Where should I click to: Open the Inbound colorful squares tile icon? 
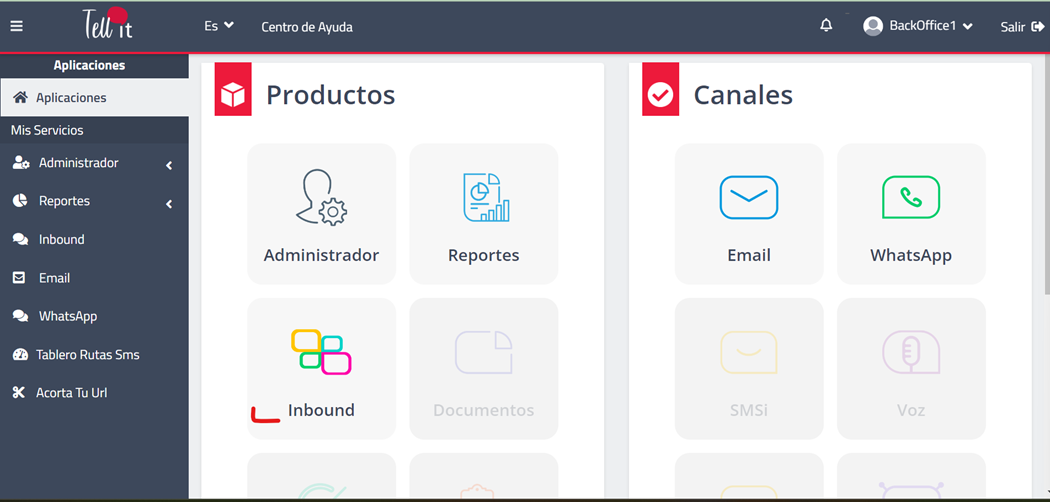tap(321, 352)
